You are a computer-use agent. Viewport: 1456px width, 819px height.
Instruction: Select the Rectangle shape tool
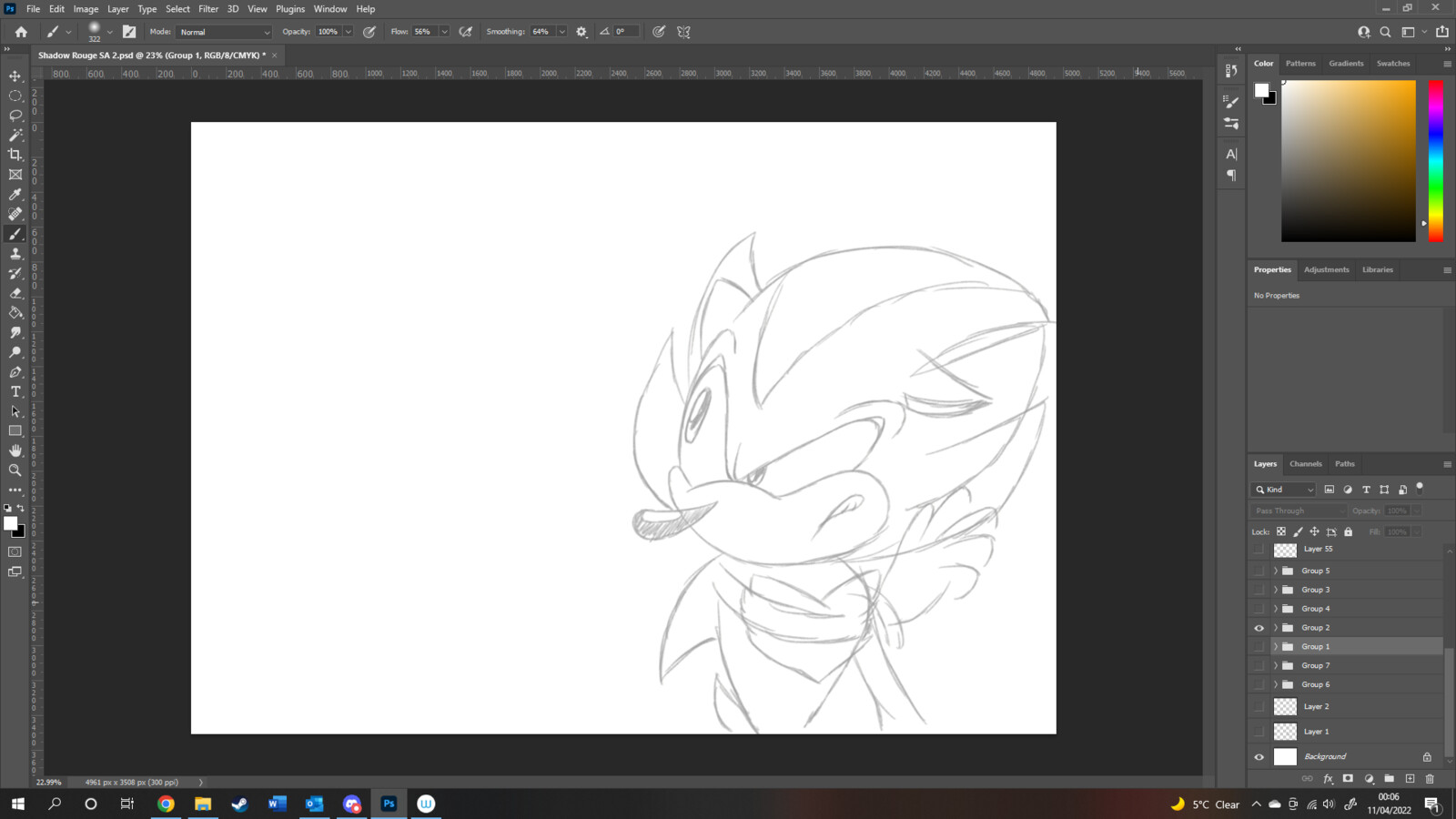coord(15,430)
